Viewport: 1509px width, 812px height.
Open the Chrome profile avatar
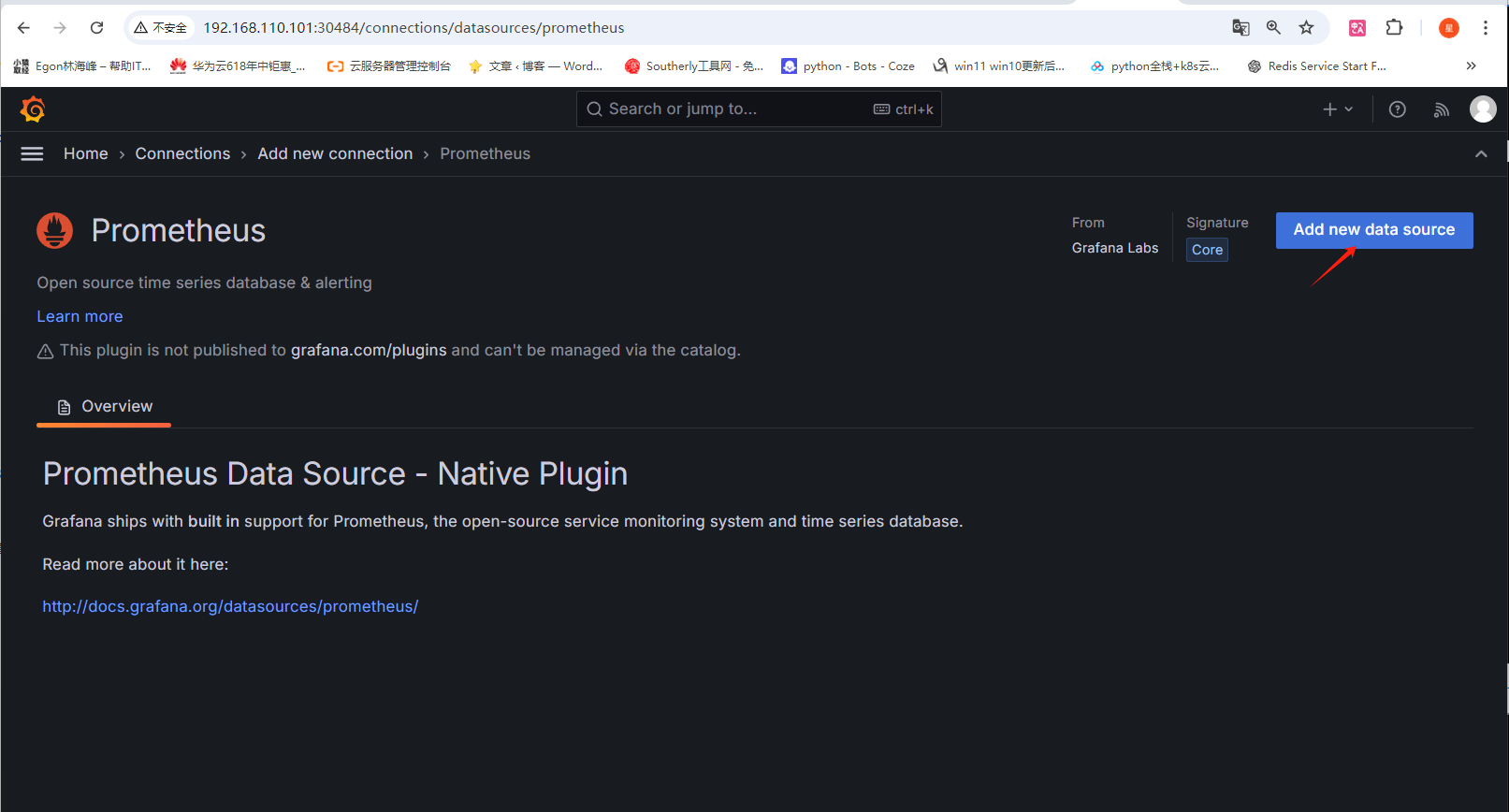(x=1448, y=28)
